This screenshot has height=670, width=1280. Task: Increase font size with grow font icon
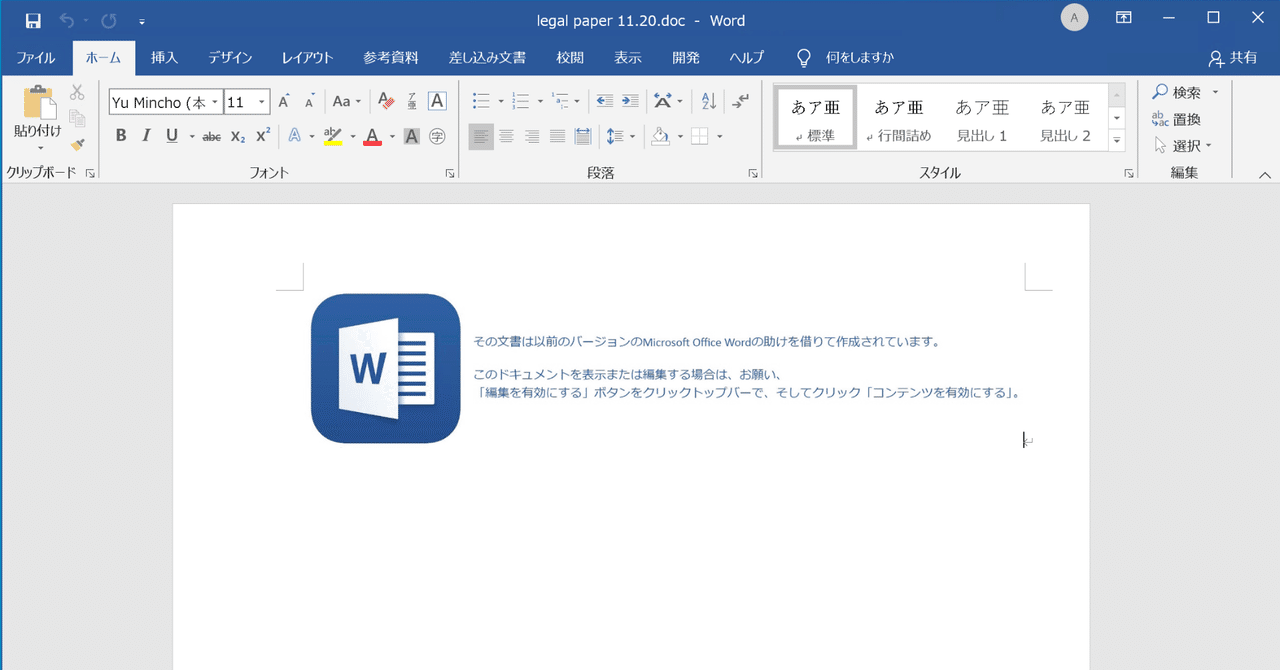284,101
